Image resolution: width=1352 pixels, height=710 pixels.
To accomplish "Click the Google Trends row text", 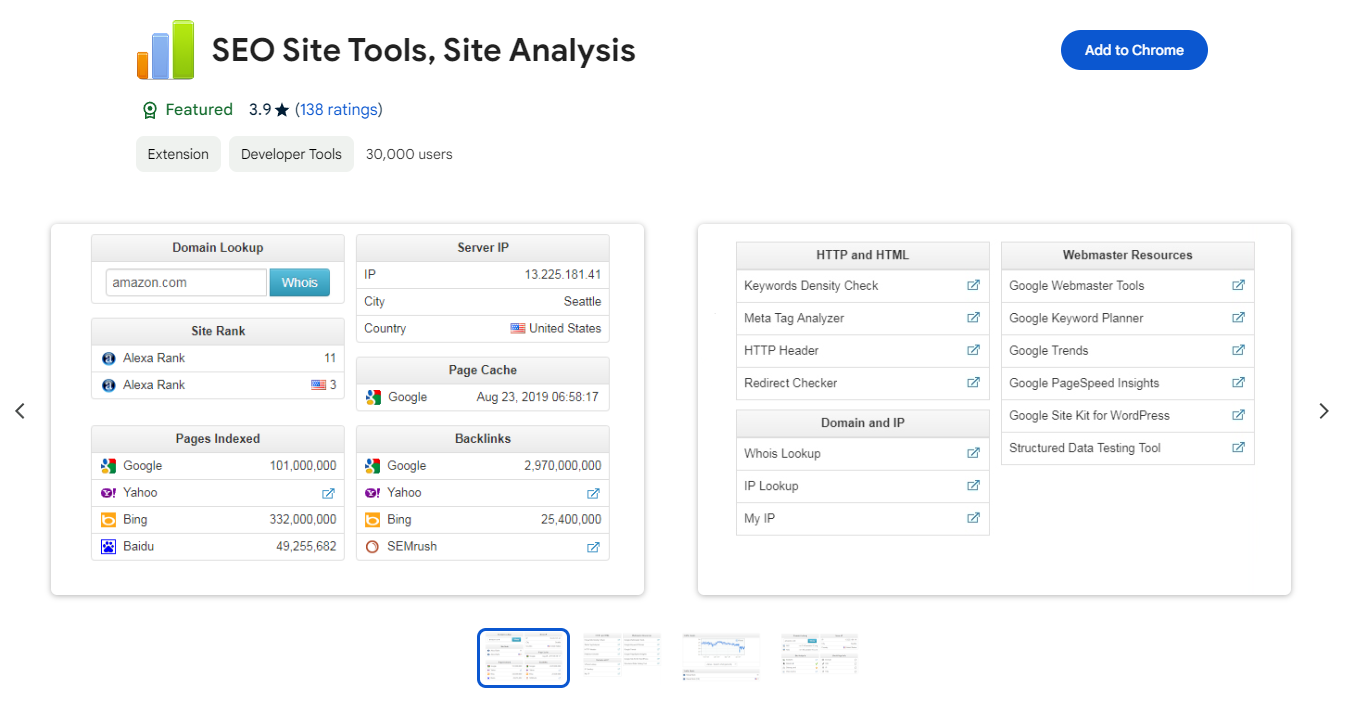I will tap(1049, 350).
